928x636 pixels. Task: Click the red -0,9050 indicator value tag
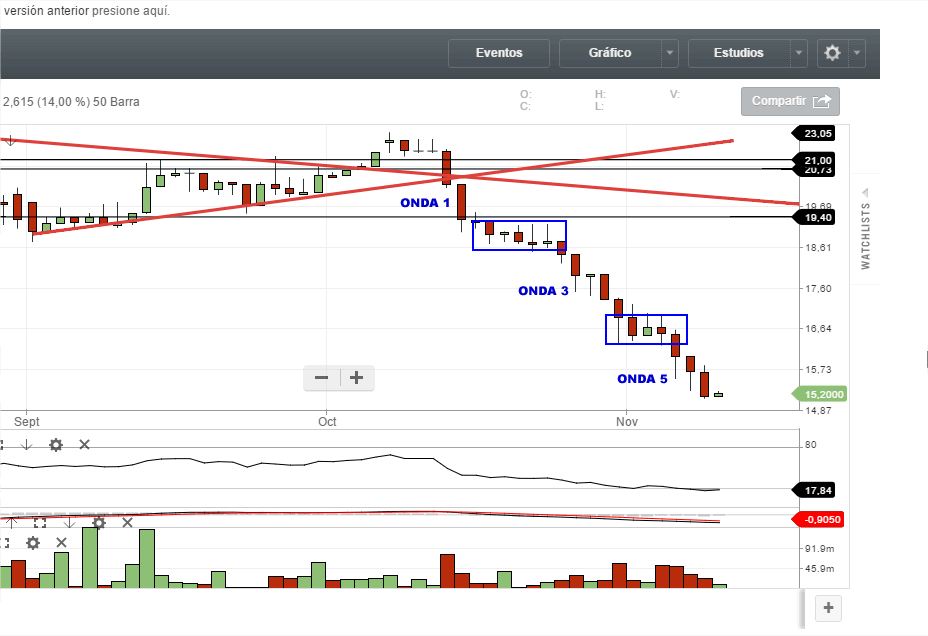(x=817, y=519)
